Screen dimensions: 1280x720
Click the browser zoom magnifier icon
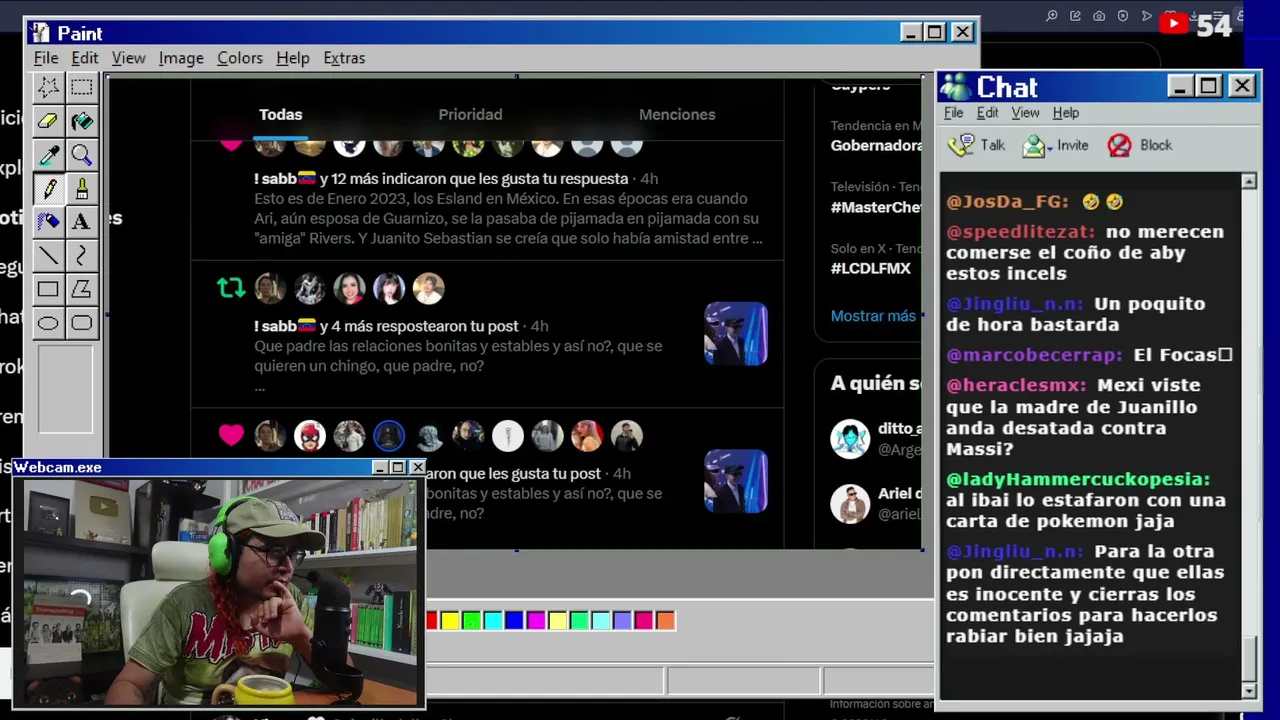tap(1052, 16)
